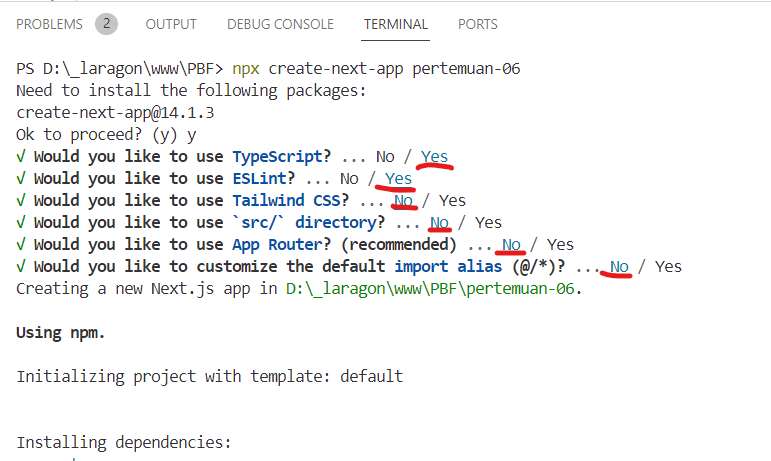
Task: Show the DEBUG CONSOLE panel tab
Action: tap(280, 24)
